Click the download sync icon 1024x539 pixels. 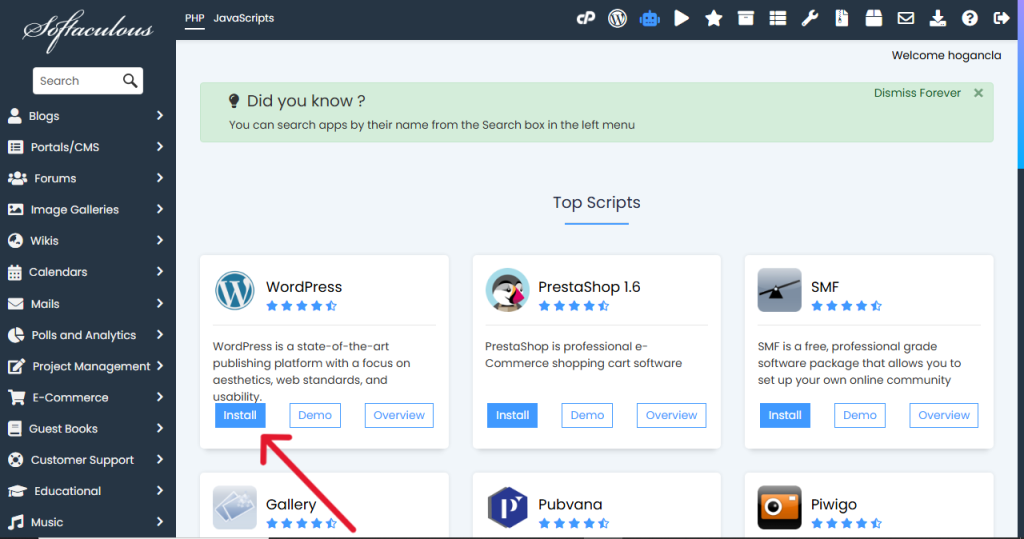click(937, 18)
